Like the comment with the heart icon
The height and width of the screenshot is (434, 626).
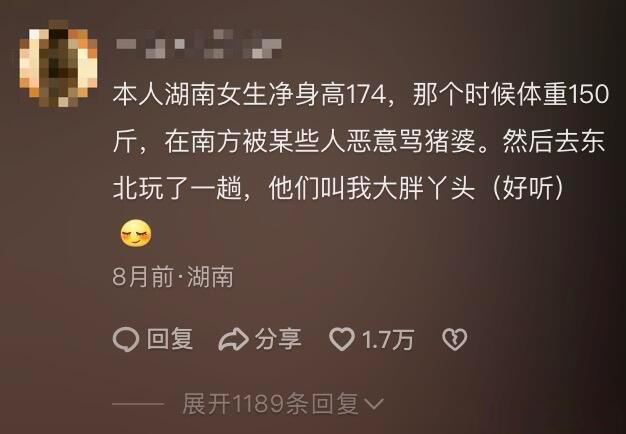342,339
